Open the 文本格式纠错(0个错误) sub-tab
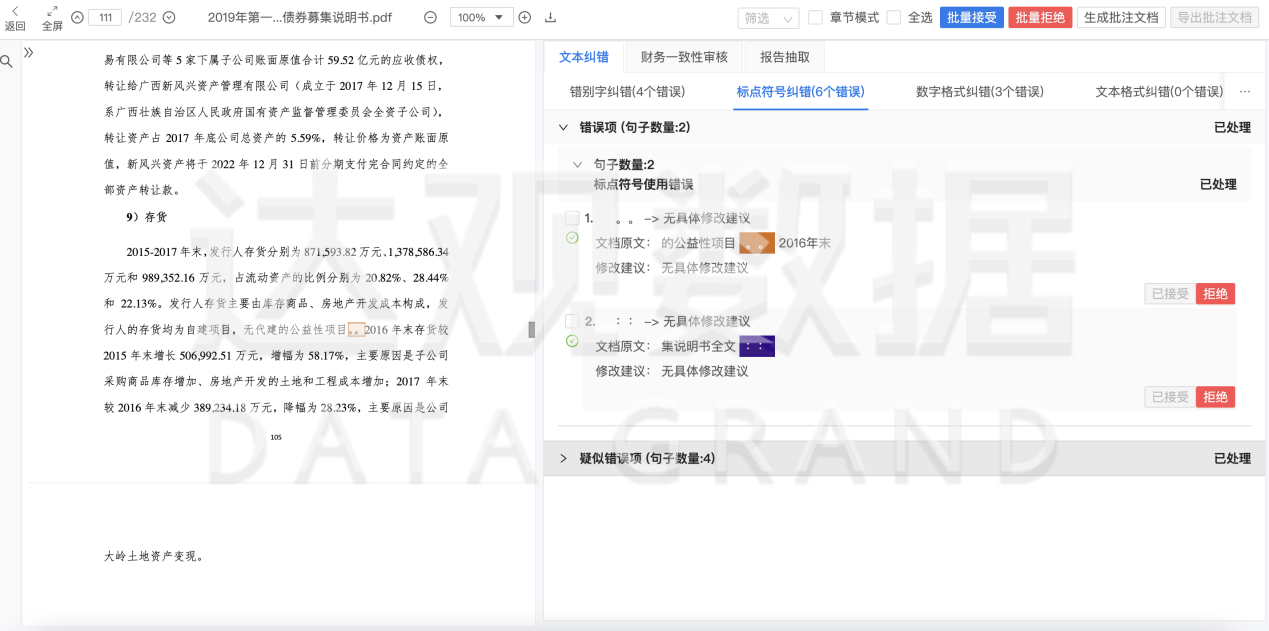Image resolution: width=1269 pixels, height=631 pixels. 1159,92
